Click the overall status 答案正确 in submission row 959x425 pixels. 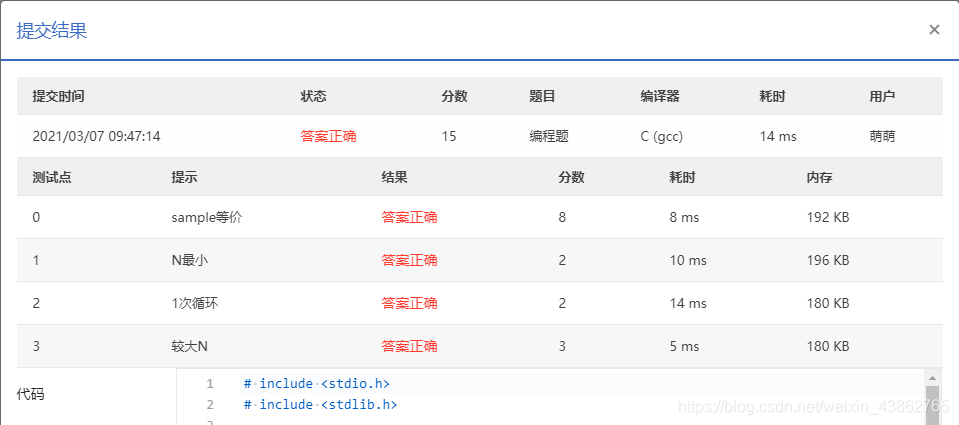click(x=328, y=136)
